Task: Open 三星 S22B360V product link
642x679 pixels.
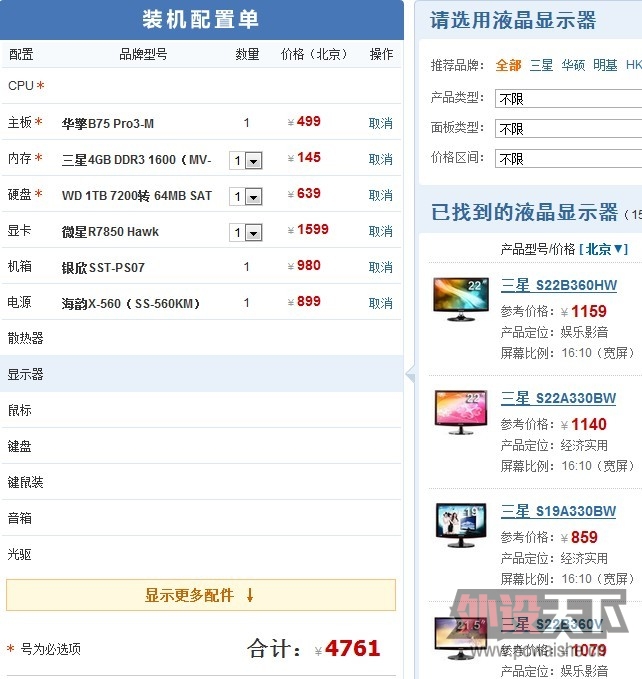Action: (x=552, y=624)
